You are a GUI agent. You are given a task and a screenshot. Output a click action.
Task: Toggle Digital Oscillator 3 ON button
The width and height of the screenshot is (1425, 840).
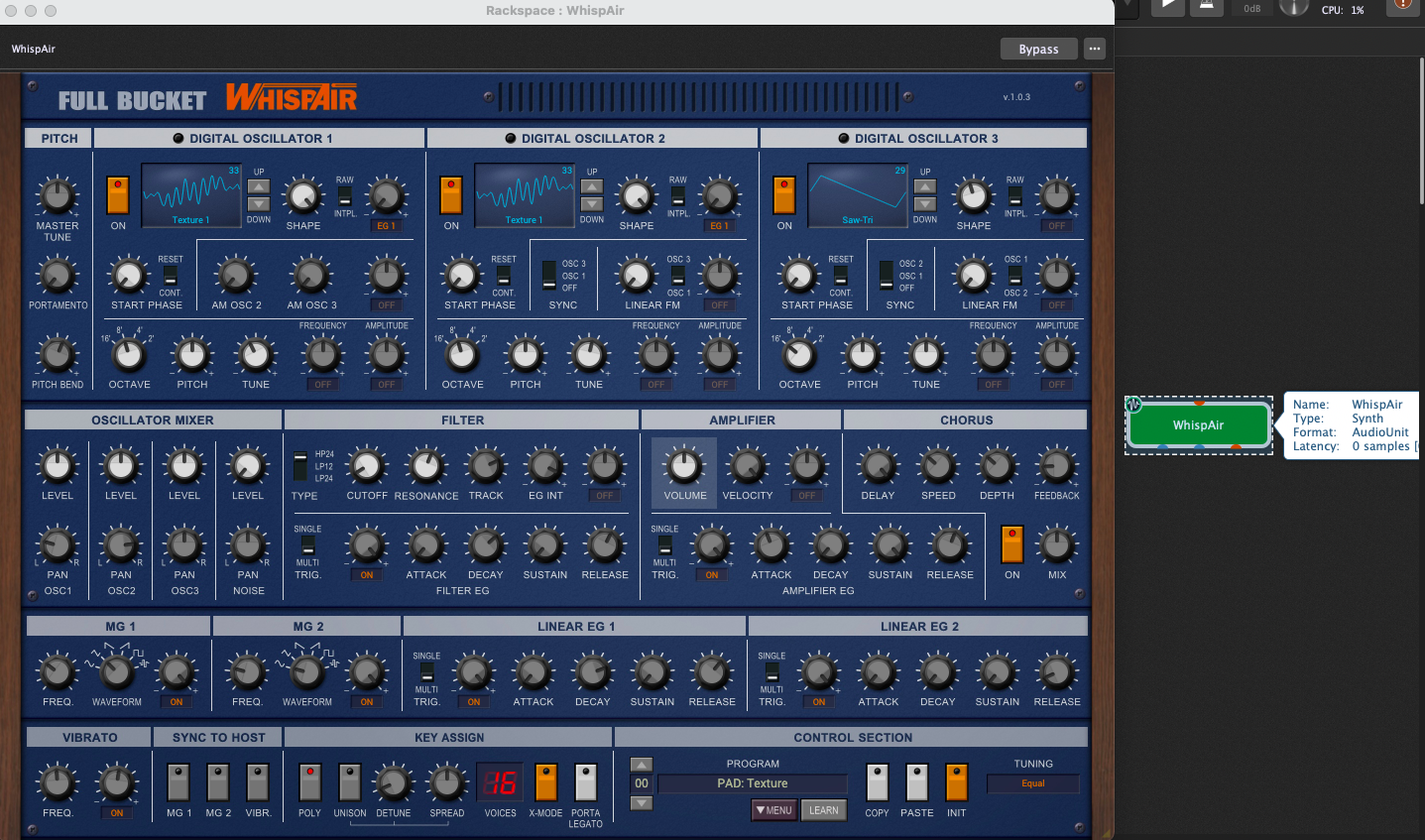click(784, 195)
